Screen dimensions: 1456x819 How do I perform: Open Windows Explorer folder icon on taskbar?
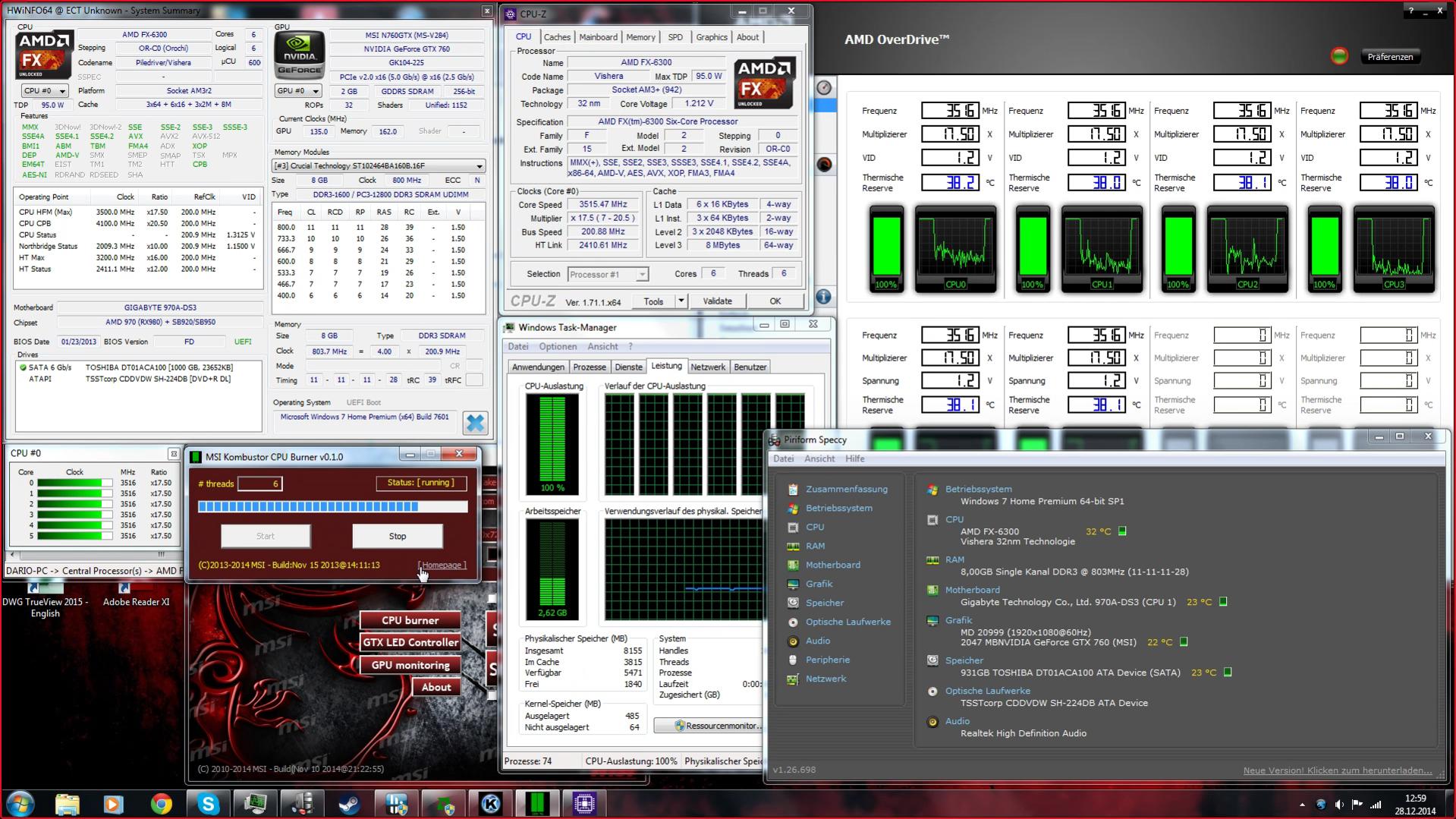67,803
